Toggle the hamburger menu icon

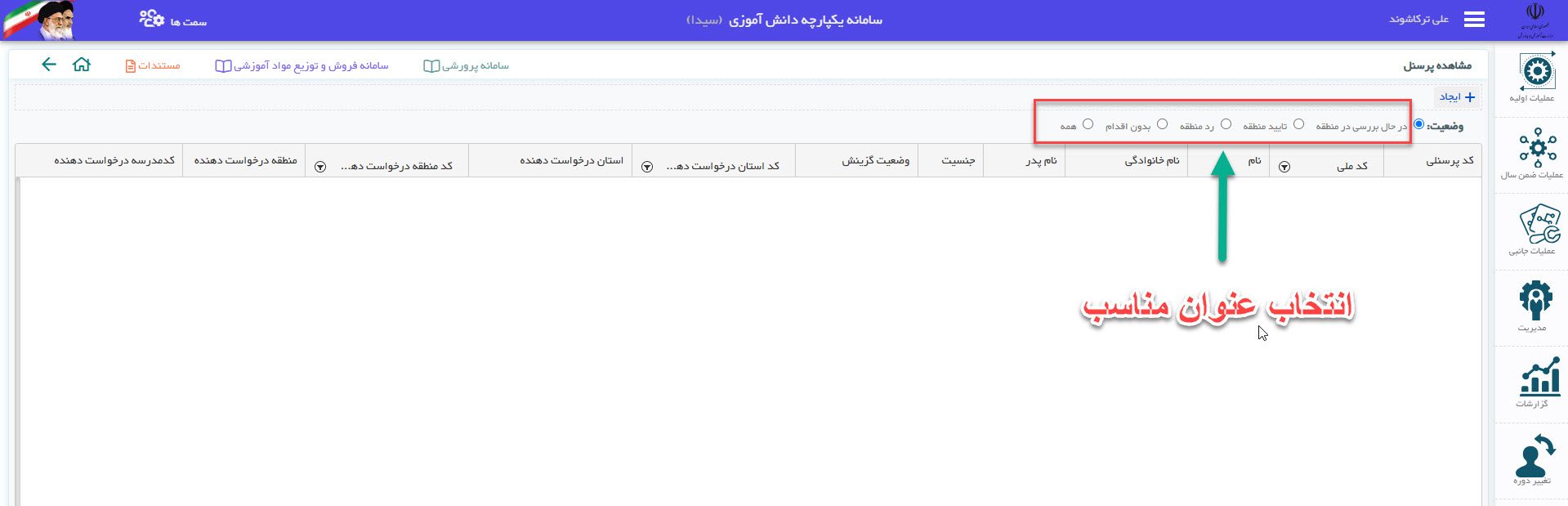coord(1474,20)
